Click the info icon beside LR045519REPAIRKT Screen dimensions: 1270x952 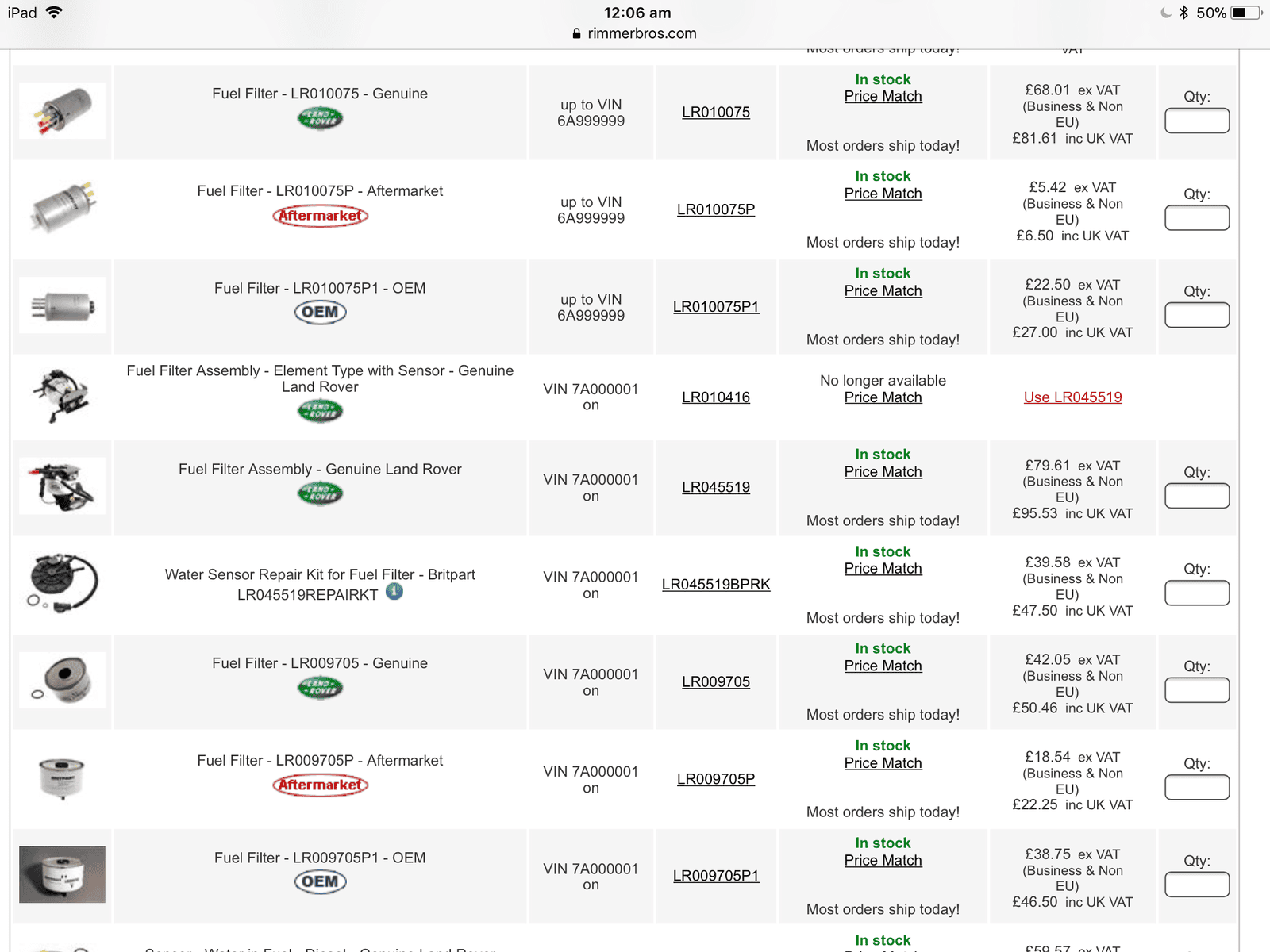tap(394, 591)
